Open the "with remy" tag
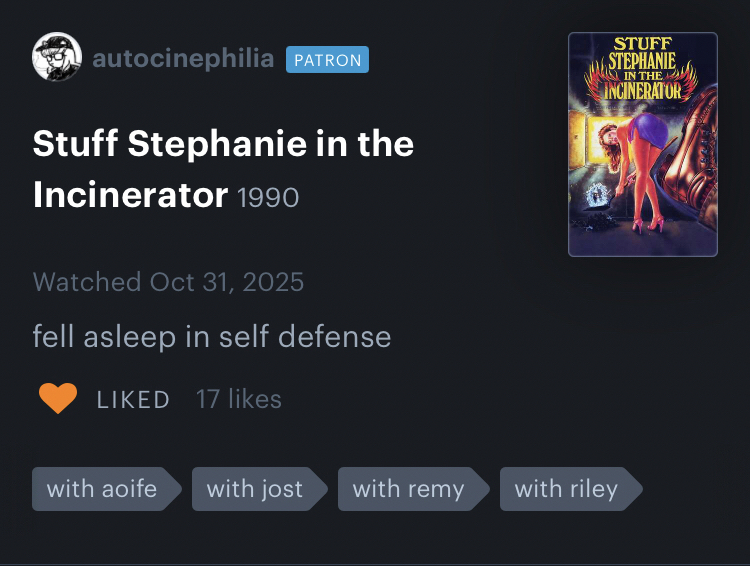The height and width of the screenshot is (566, 750). [x=408, y=489]
